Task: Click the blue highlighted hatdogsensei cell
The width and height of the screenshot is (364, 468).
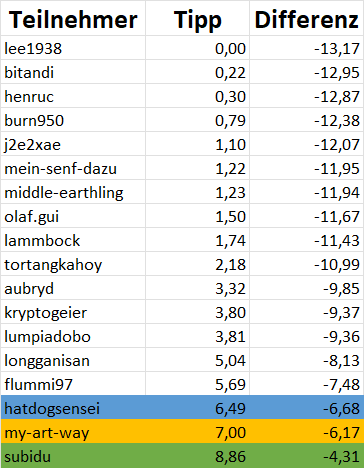Action: pyautogui.click(x=73, y=408)
